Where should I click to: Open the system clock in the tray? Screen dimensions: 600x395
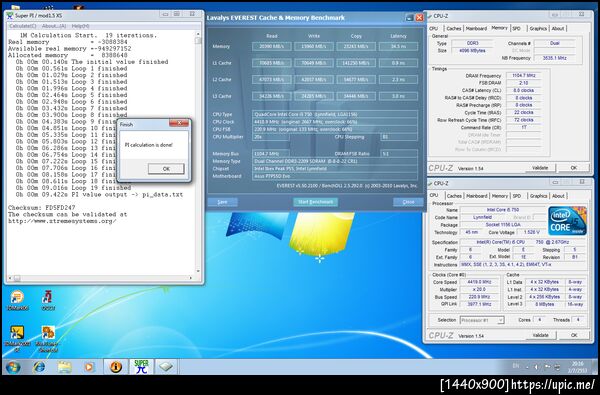[578, 367]
